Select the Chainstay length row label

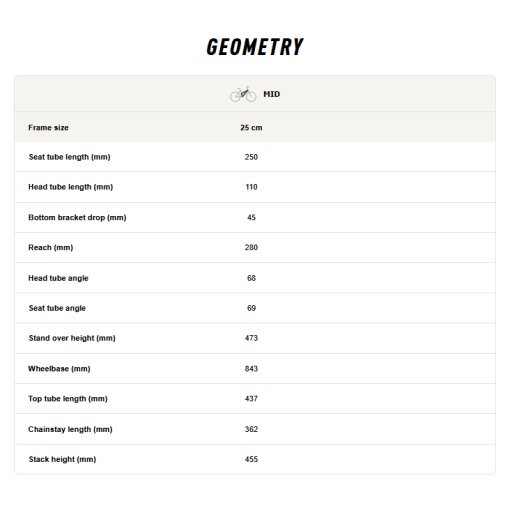click(x=70, y=429)
